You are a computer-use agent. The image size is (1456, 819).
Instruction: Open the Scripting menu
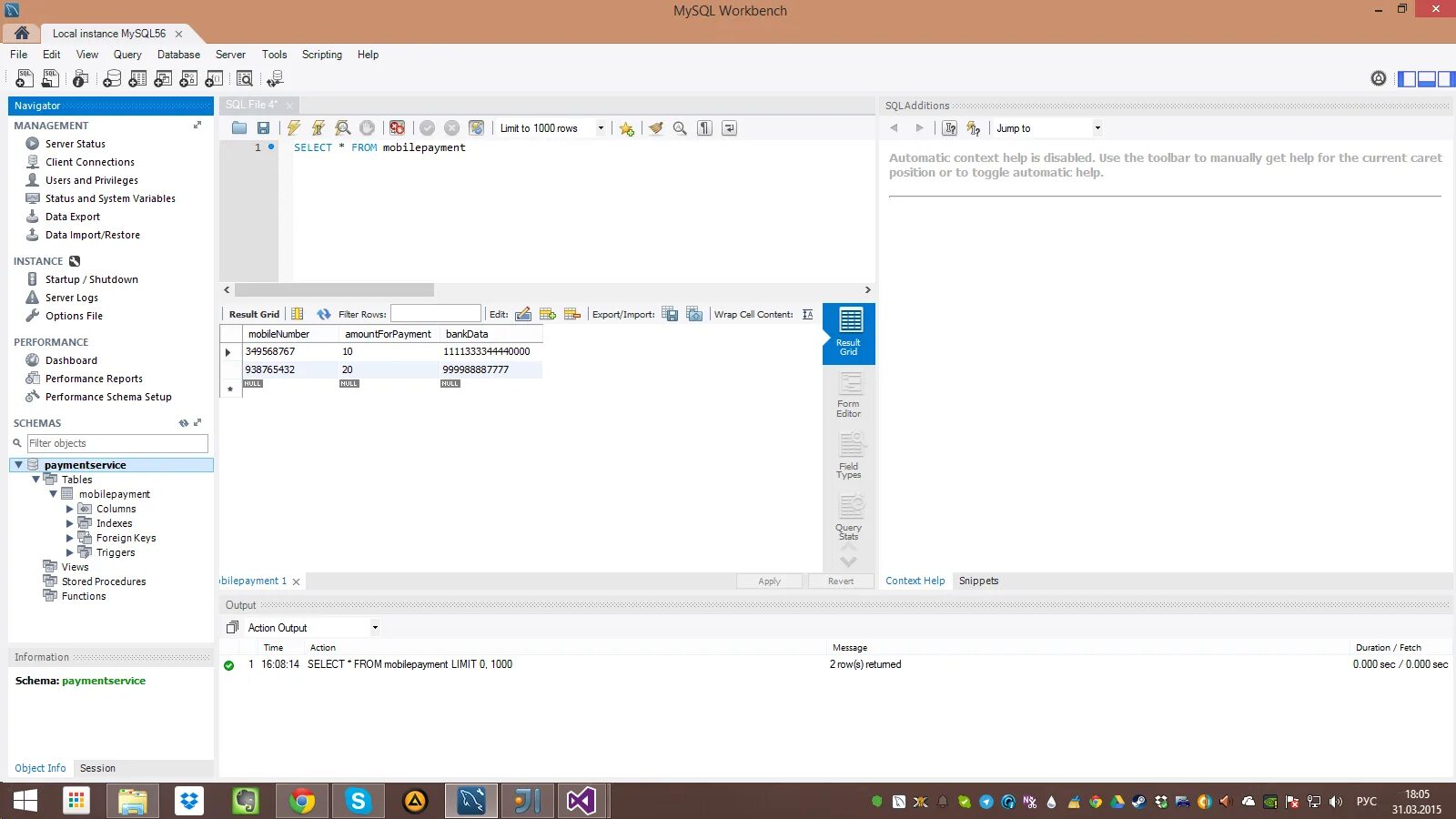322,55
